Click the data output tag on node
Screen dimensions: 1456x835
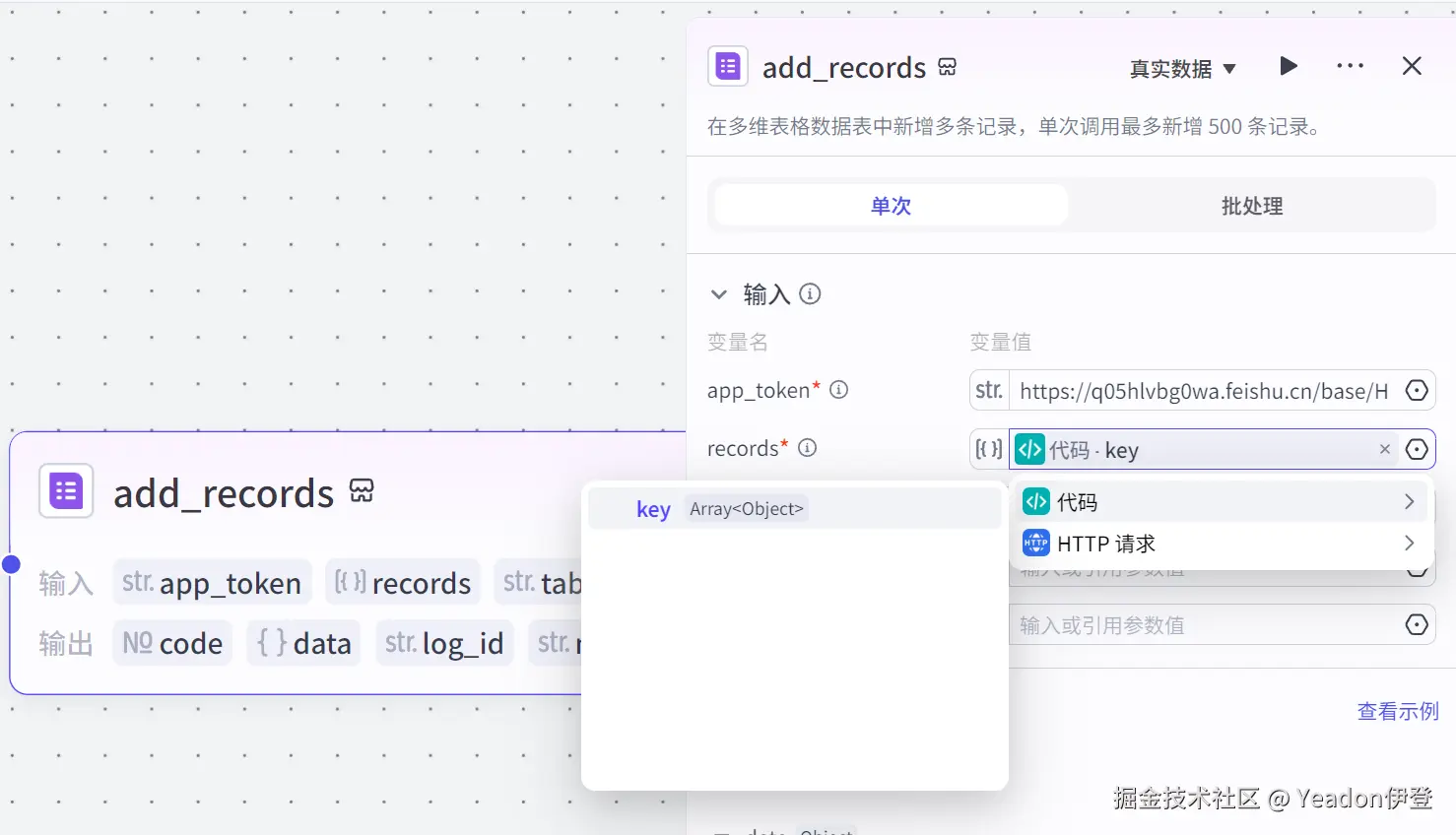pyautogui.click(x=304, y=643)
